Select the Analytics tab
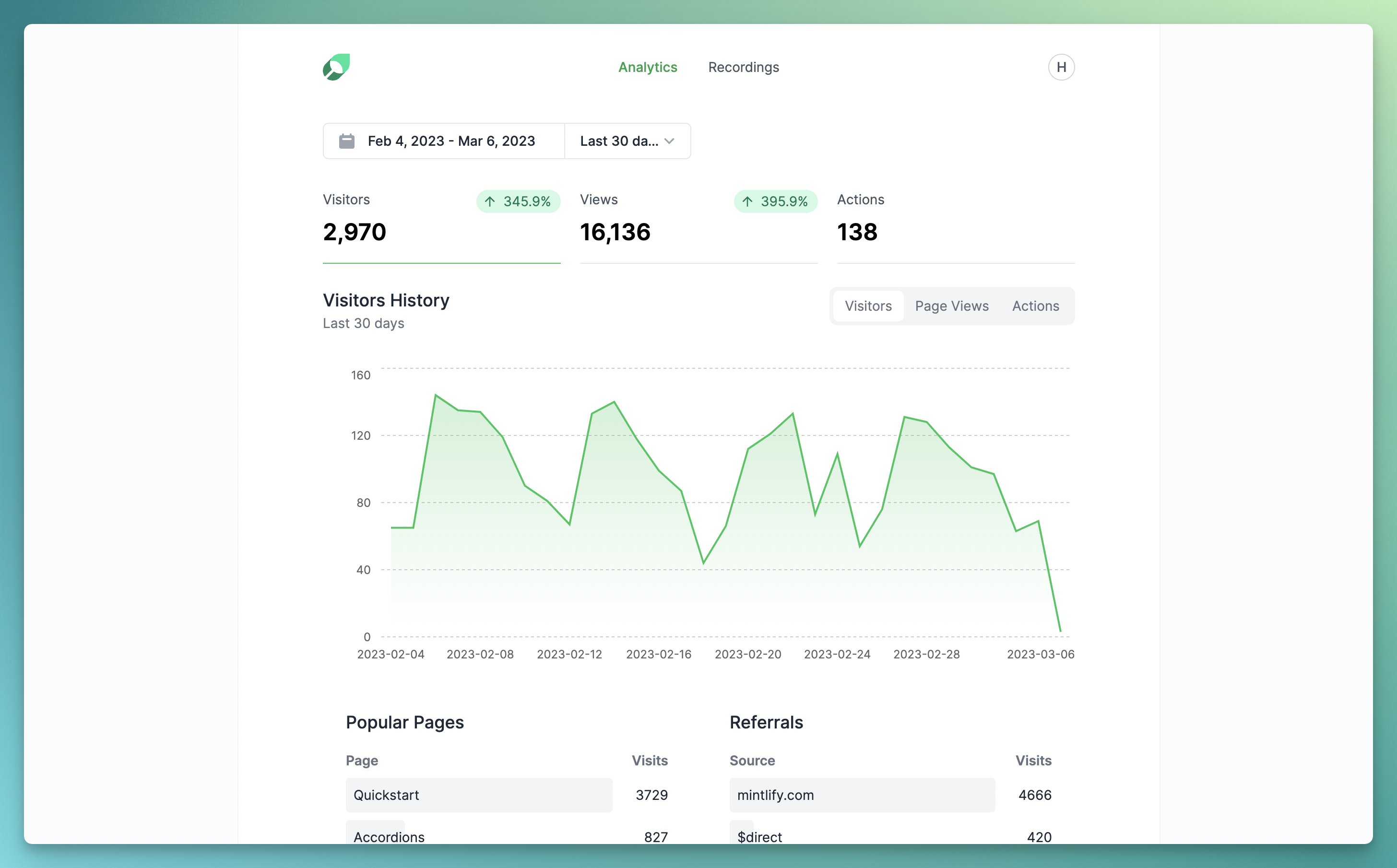The height and width of the screenshot is (868, 1397). pyautogui.click(x=648, y=67)
